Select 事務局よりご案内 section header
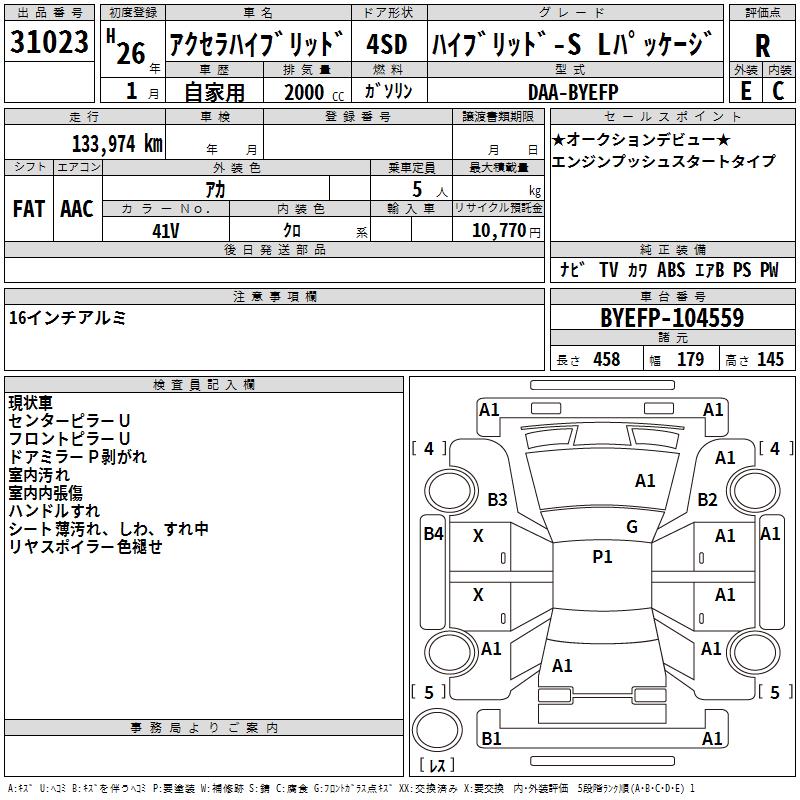The image size is (800, 800). coord(204,728)
